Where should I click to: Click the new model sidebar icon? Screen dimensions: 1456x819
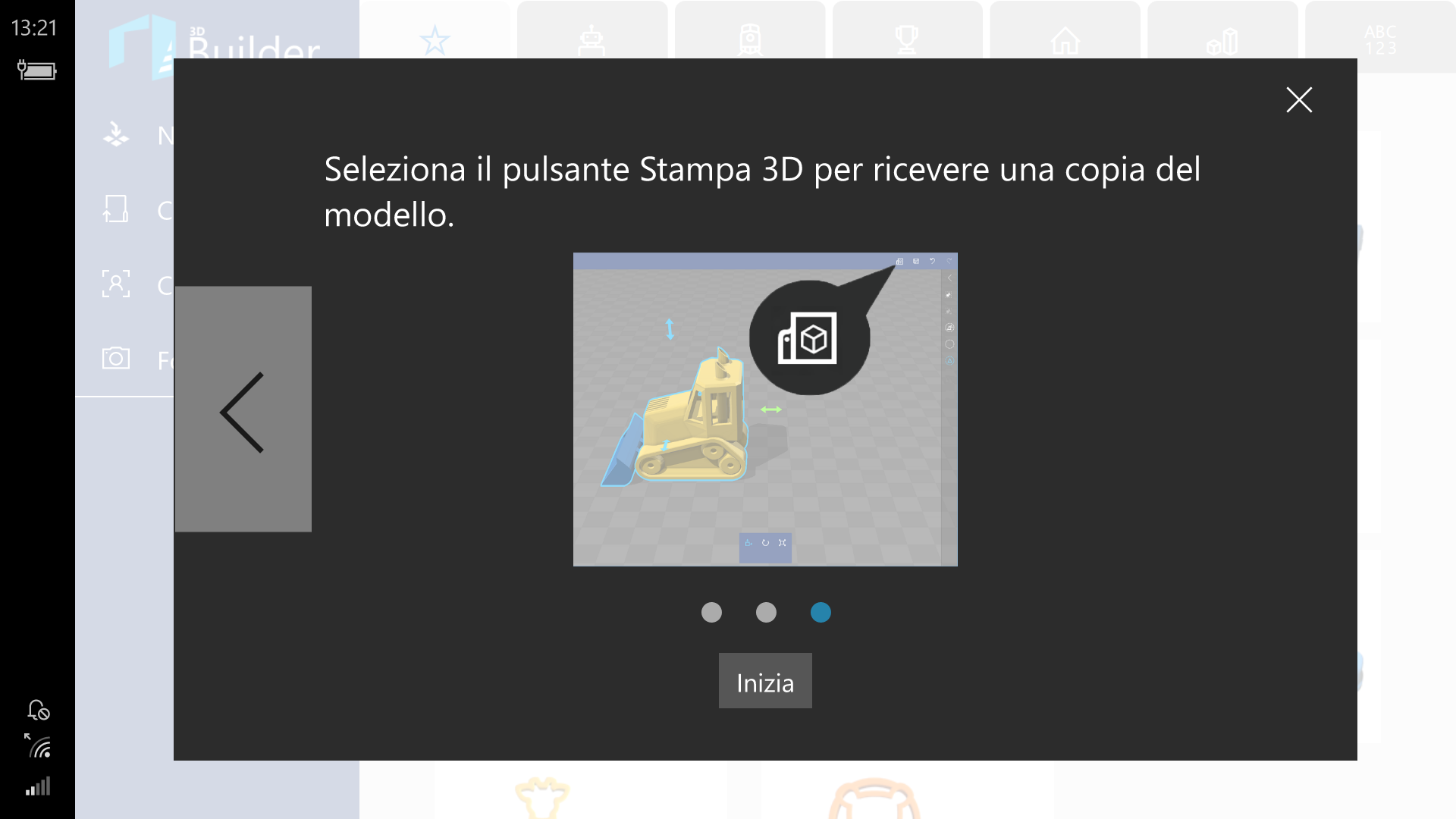coord(116,135)
